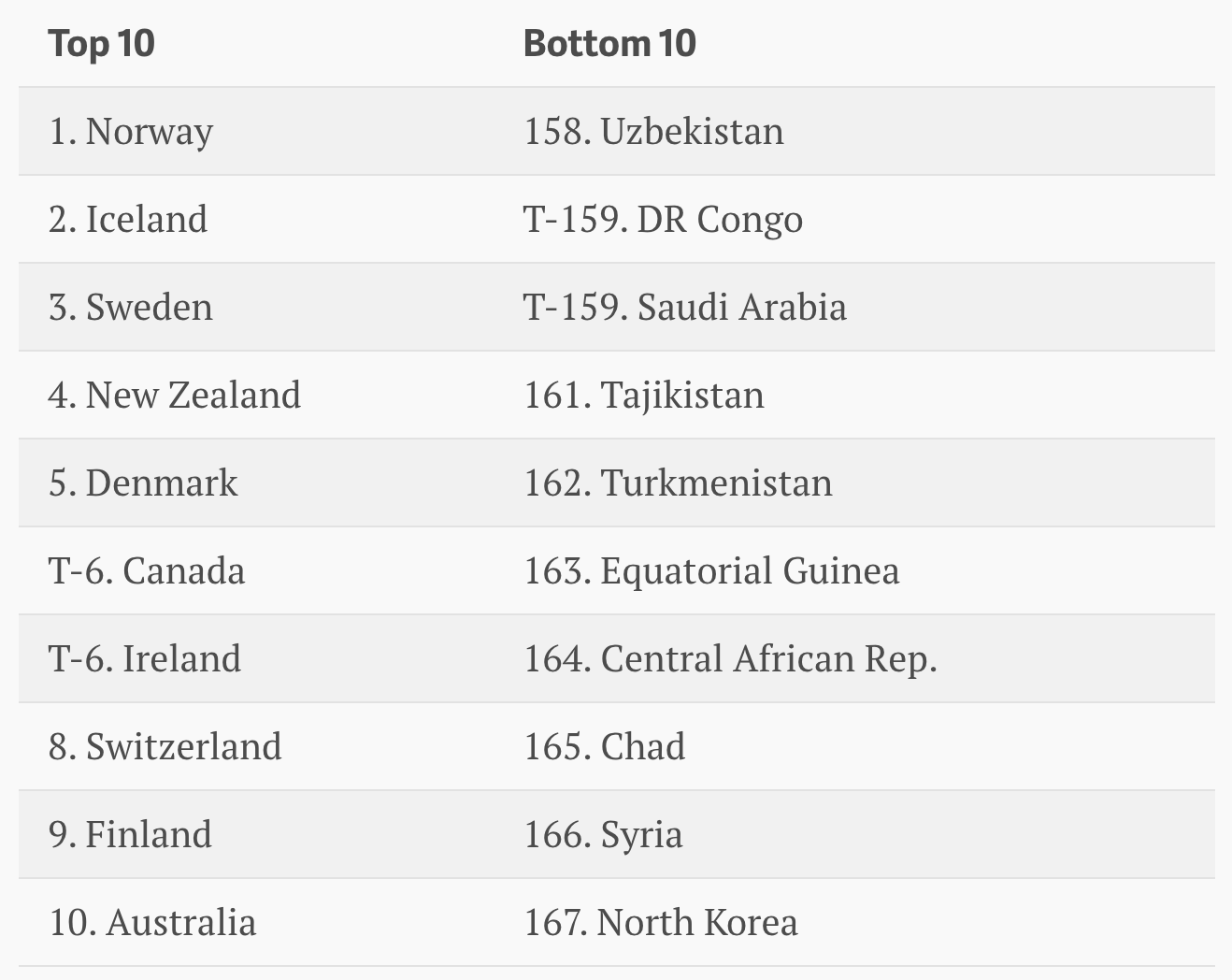Click the Top 10 column header
Viewport: 1232px width, 980px height.
(x=101, y=44)
